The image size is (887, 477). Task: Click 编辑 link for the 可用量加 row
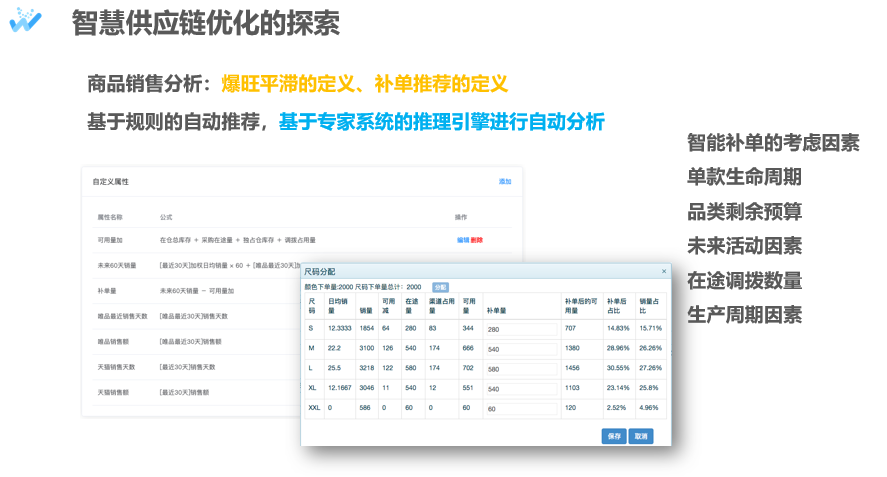pyautogui.click(x=463, y=240)
